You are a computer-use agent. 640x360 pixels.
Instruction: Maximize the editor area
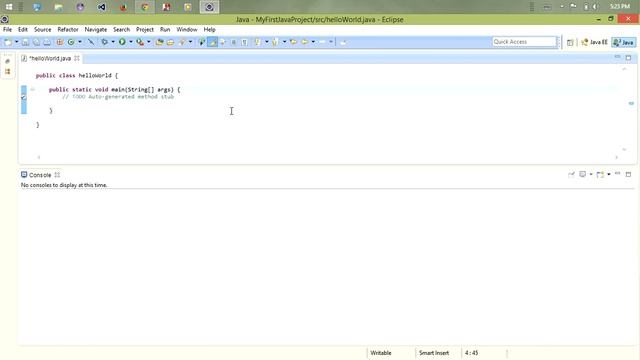(x=629, y=58)
